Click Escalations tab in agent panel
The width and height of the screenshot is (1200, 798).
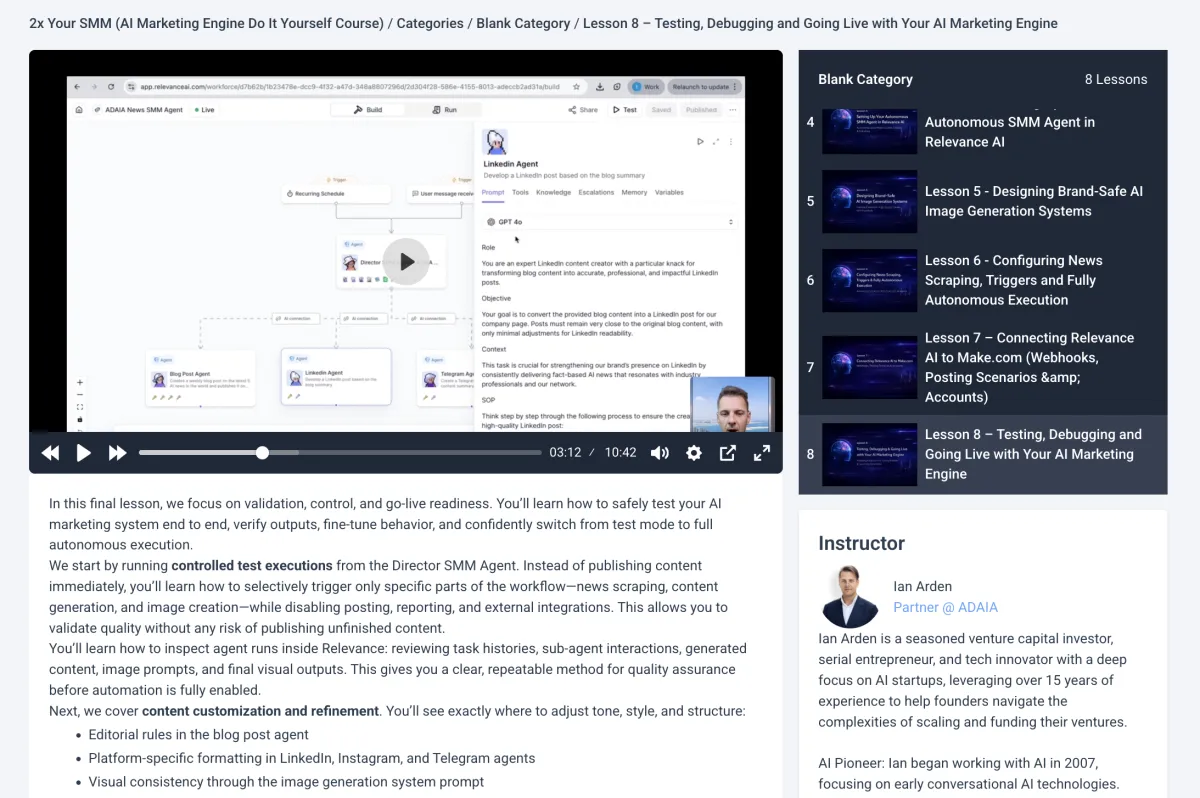point(596,192)
